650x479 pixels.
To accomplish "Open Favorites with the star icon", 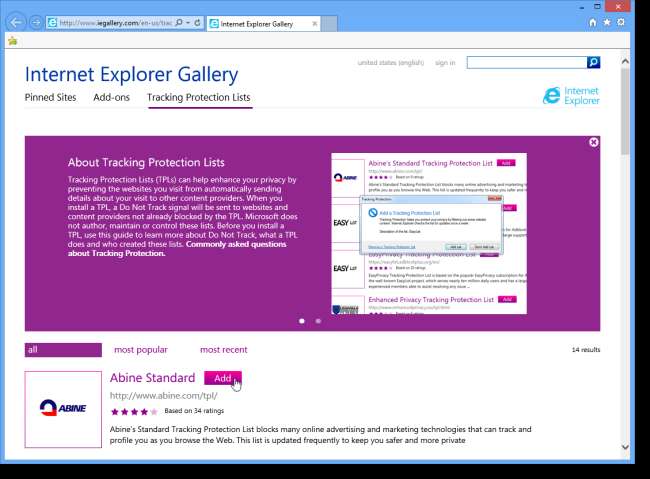I will click(607, 22).
